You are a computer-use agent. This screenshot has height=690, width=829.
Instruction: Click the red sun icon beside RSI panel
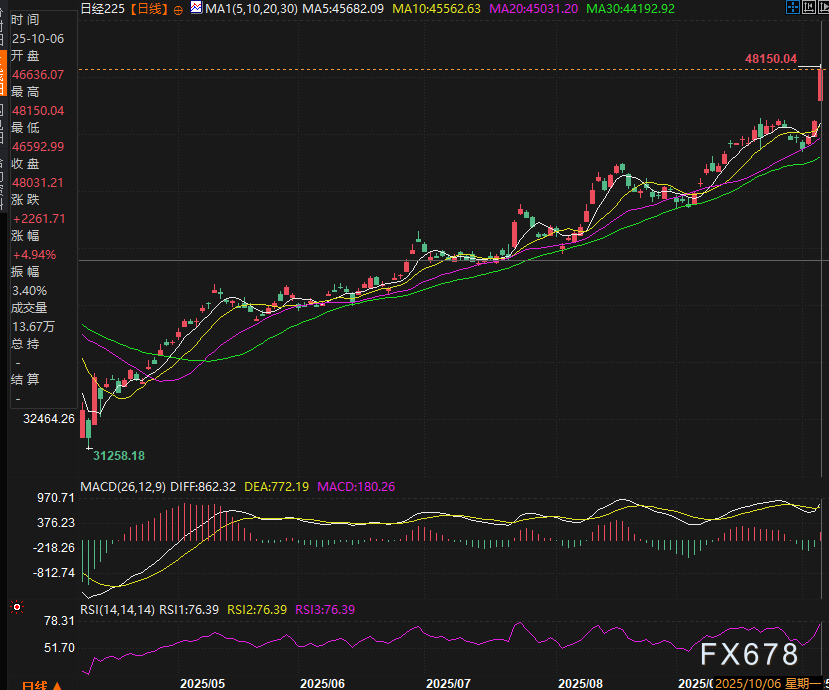(16, 606)
